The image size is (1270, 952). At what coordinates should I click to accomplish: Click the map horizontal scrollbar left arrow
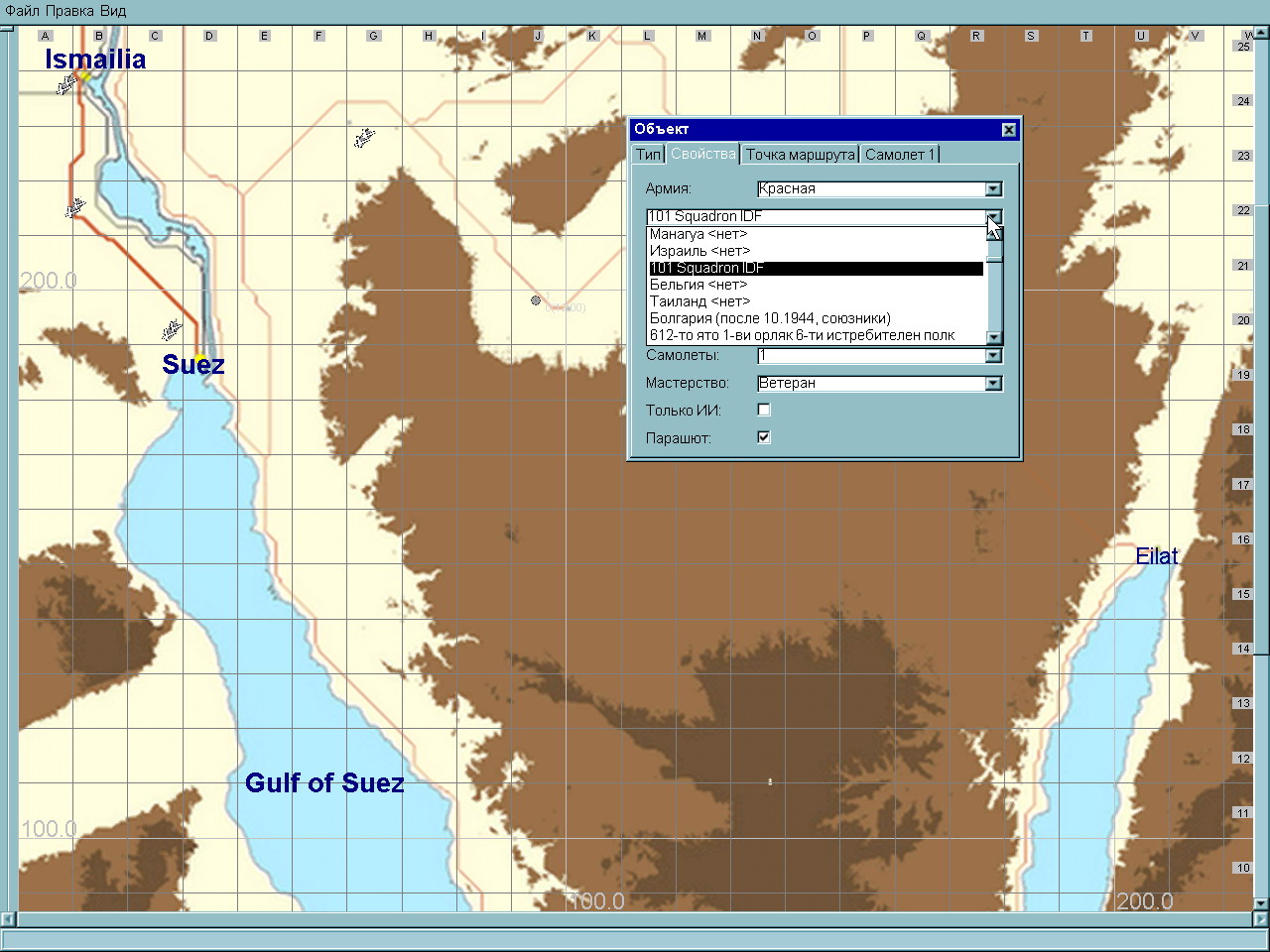point(8,919)
